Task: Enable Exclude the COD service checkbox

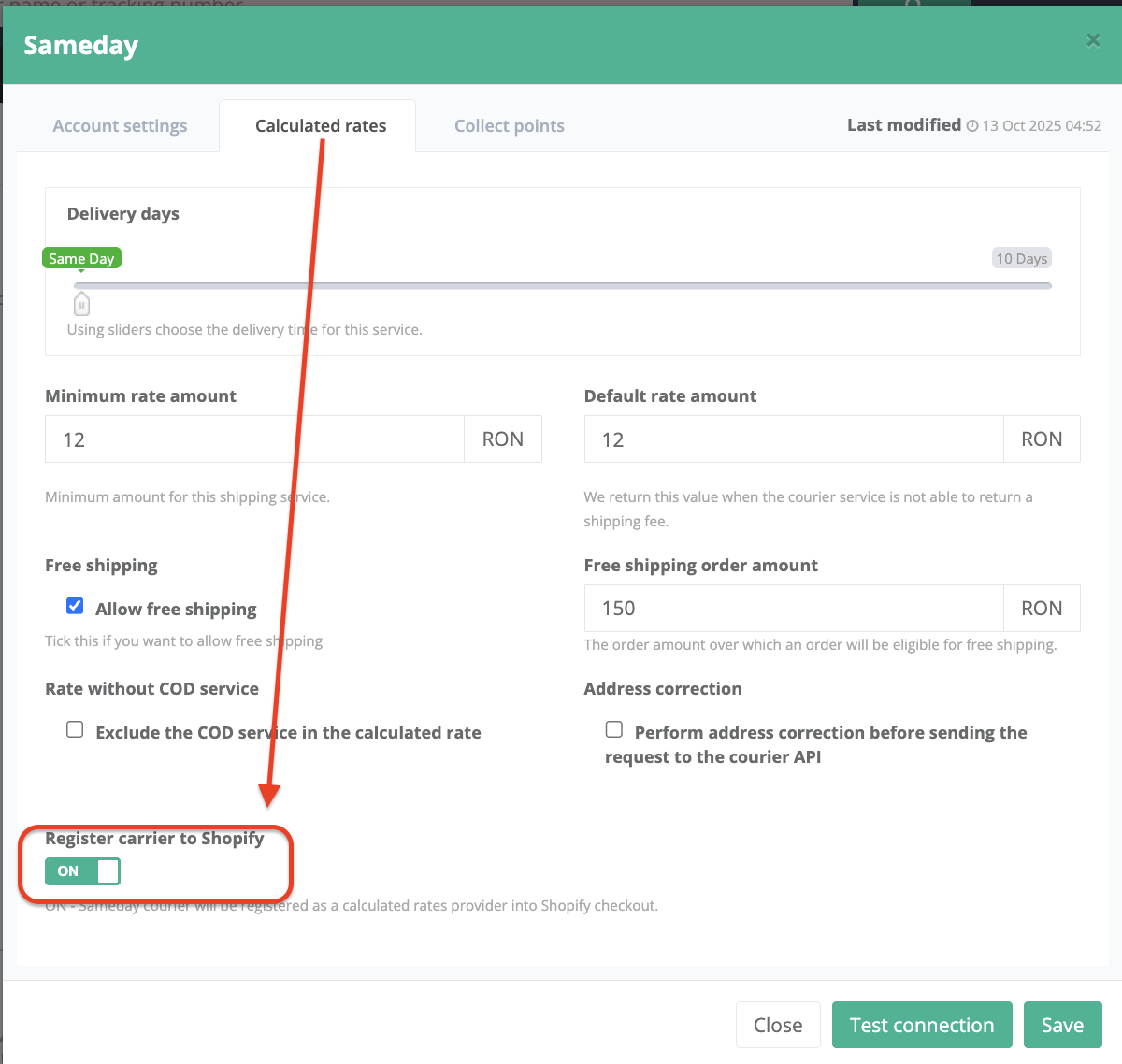Action: pos(75,729)
